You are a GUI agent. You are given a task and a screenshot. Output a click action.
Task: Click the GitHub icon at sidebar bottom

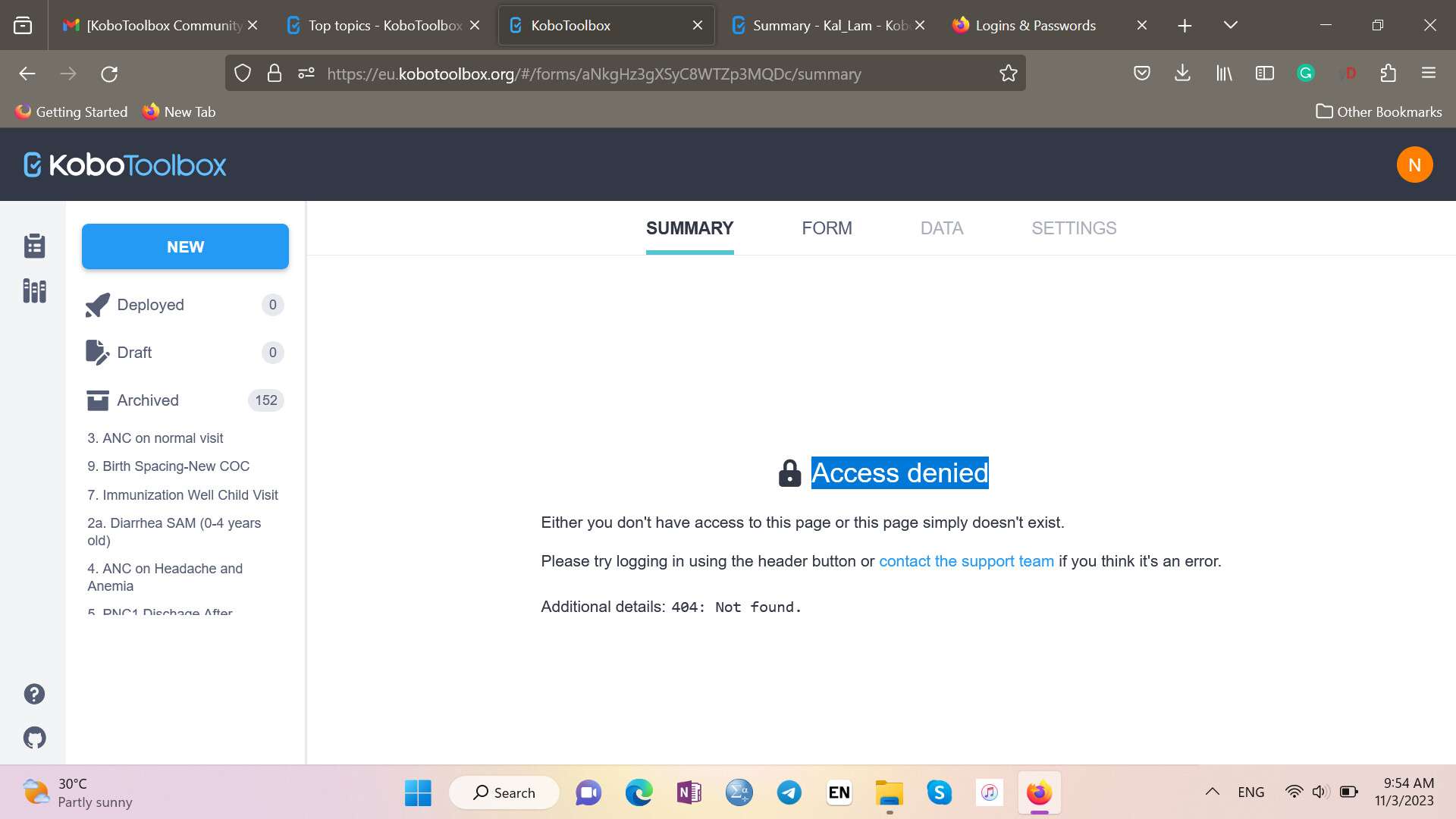click(x=34, y=737)
